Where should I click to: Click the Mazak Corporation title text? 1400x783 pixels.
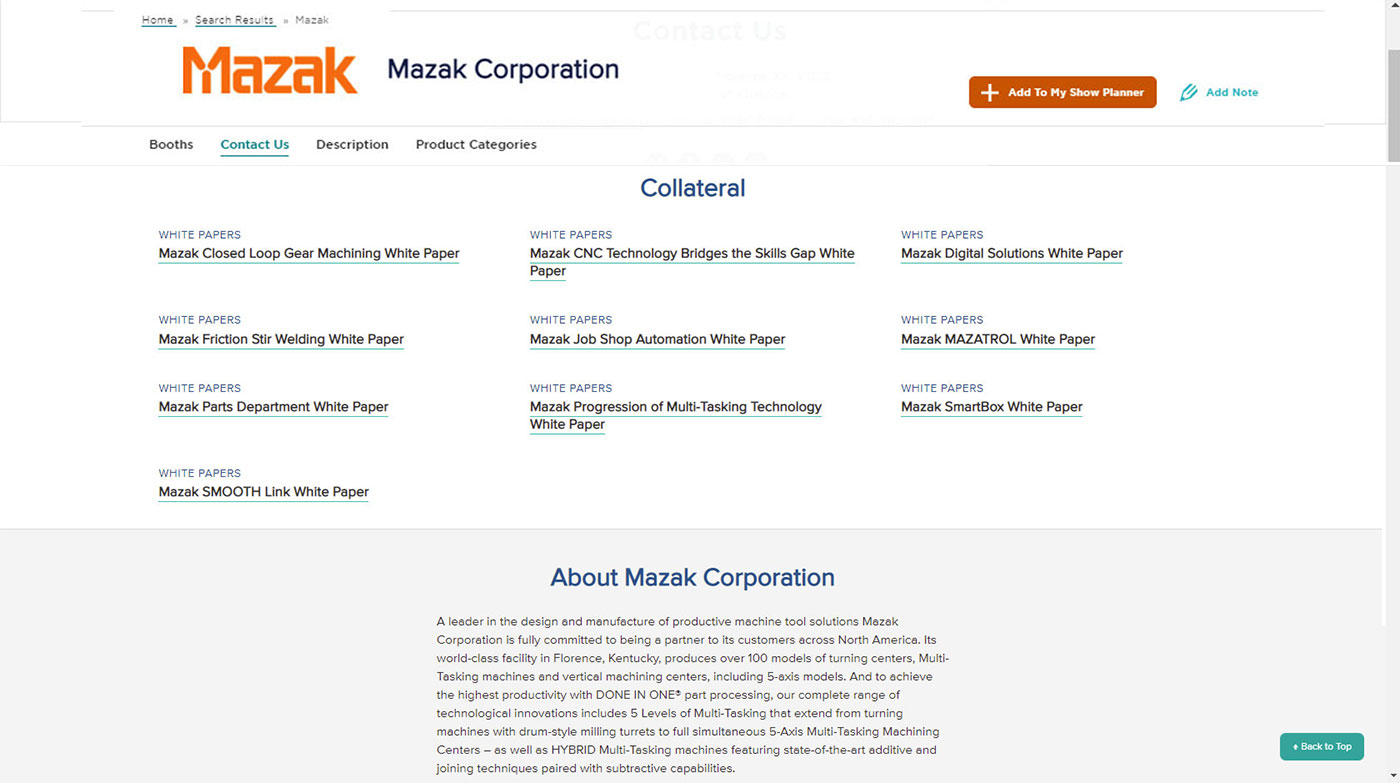pyautogui.click(x=503, y=69)
